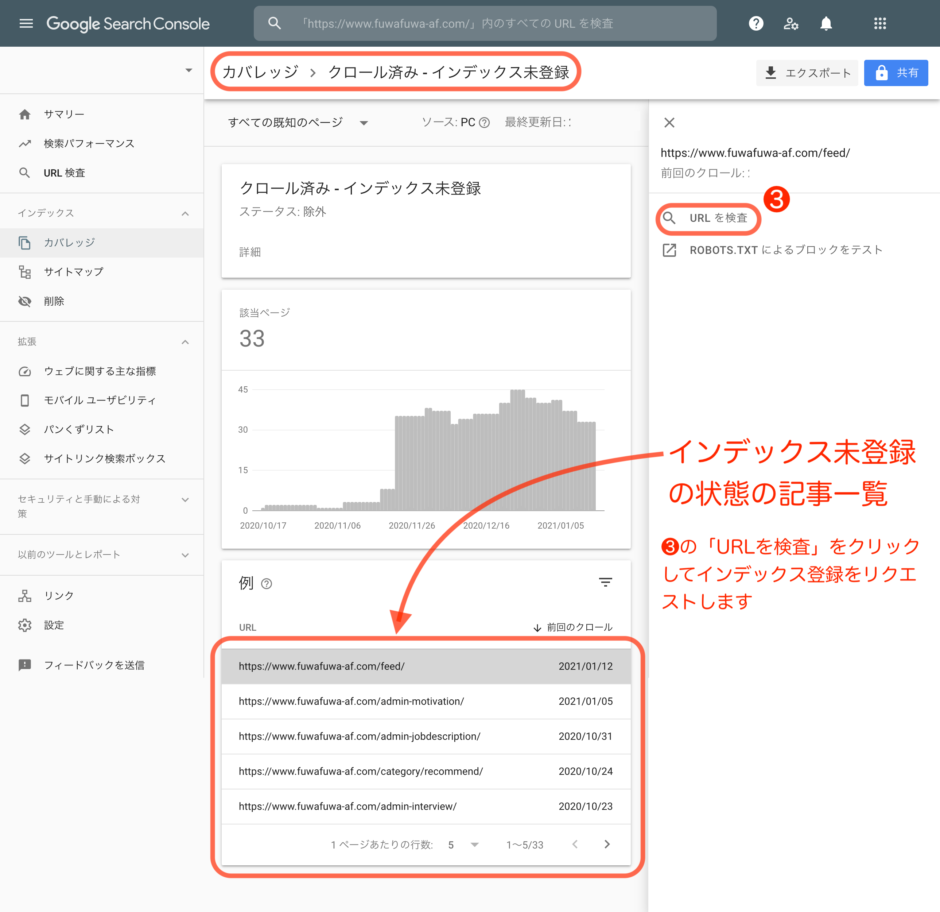
Task: Click the モバイル ユーザビリティ phone icon
Action: click(25, 400)
